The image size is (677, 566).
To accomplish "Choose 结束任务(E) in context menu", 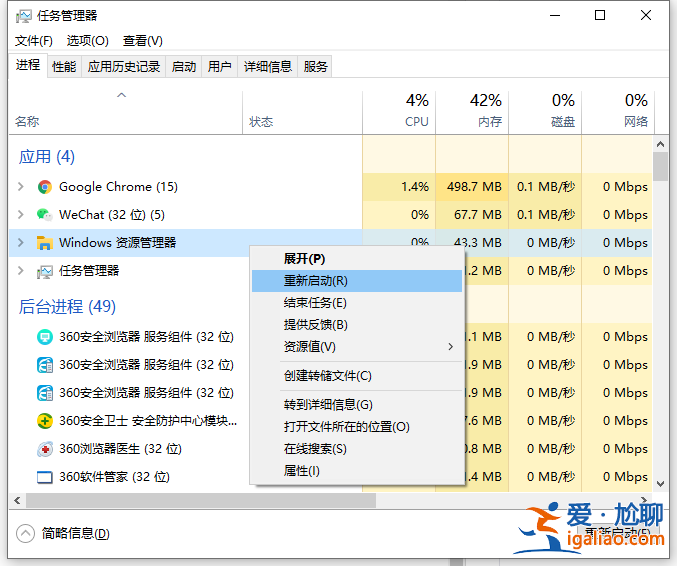I will pyautogui.click(x=357, y=303).
